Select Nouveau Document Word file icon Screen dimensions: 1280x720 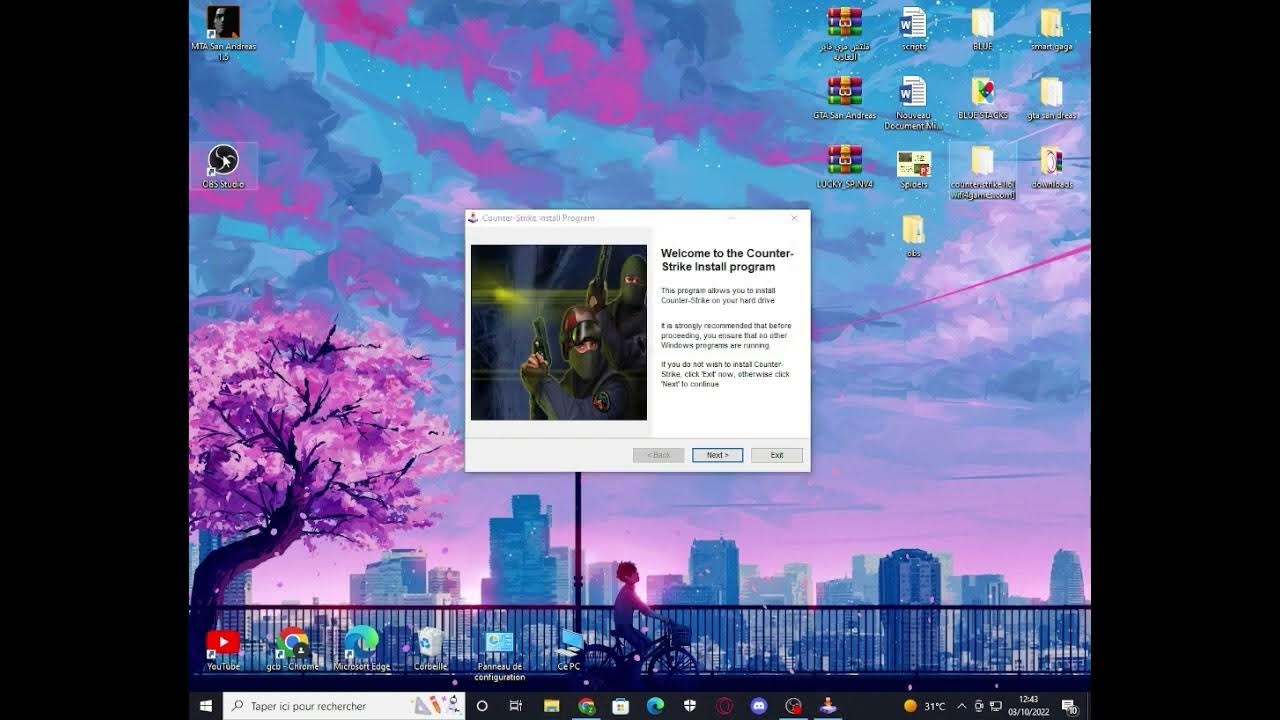913,102
